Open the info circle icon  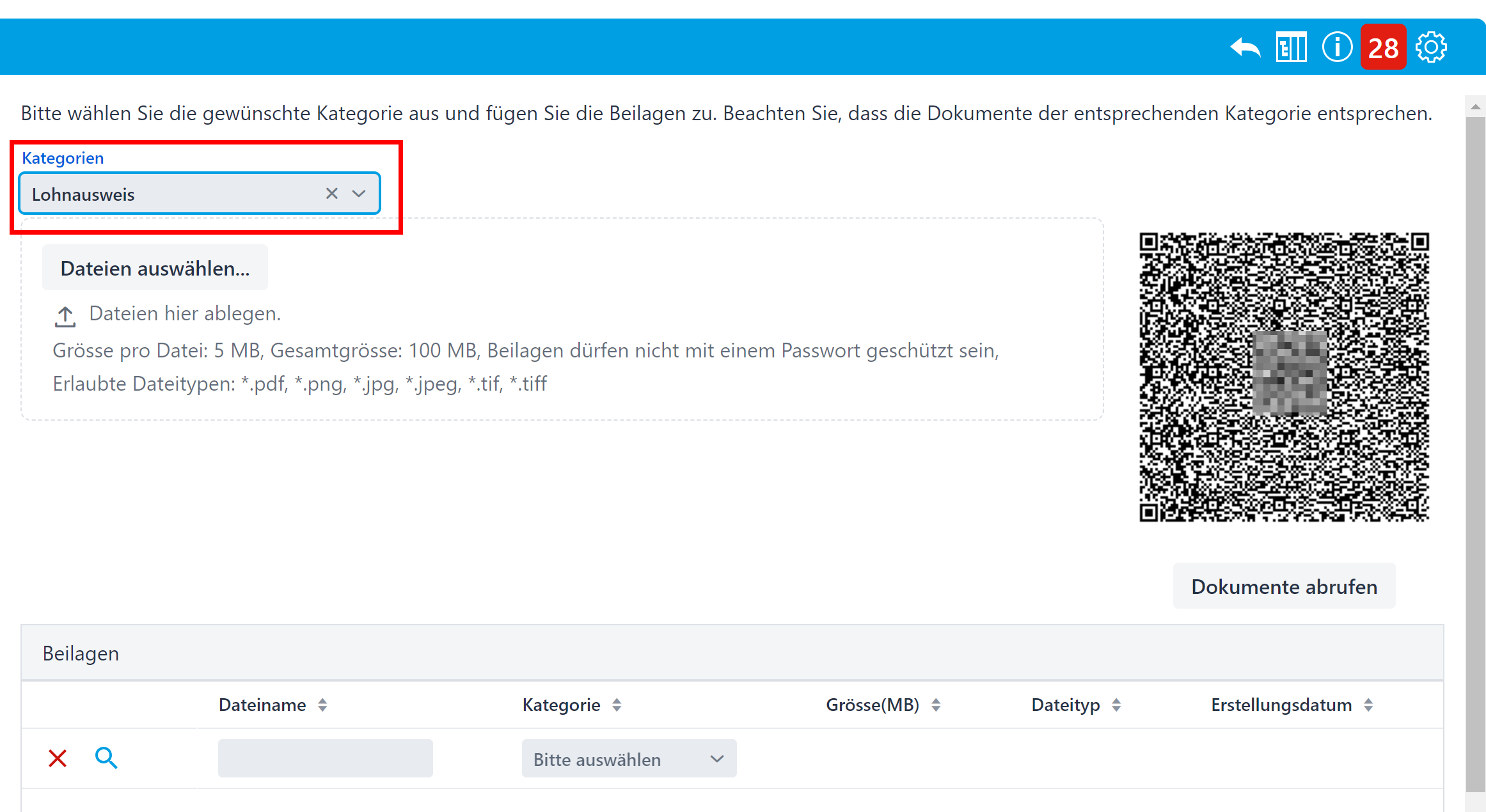[x=1336, y=47]
